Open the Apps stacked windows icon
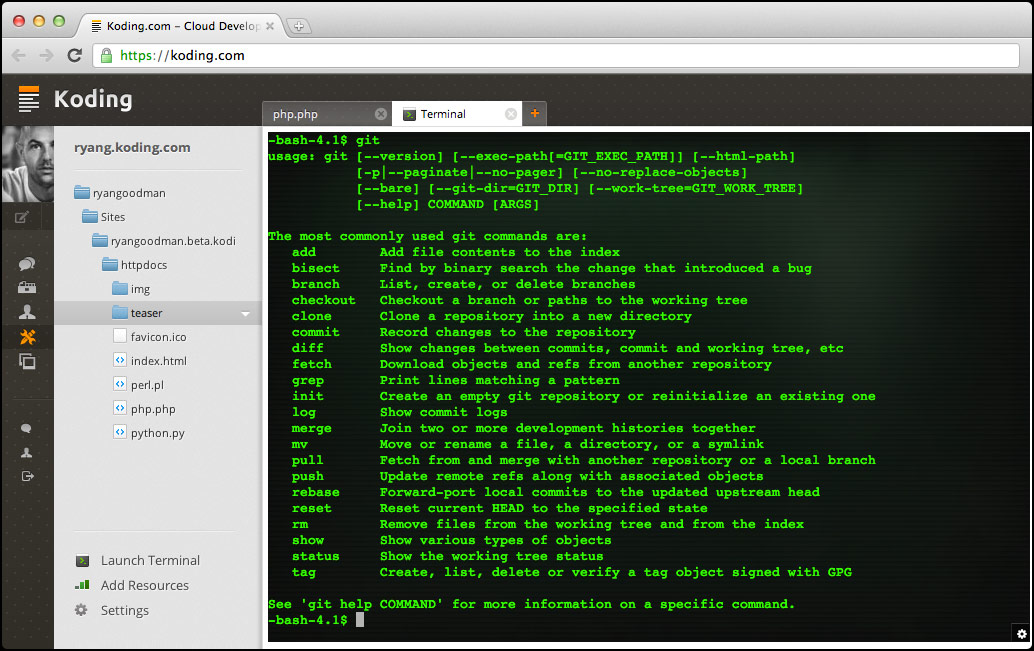Screen dimensions: 1034x651 27,361
